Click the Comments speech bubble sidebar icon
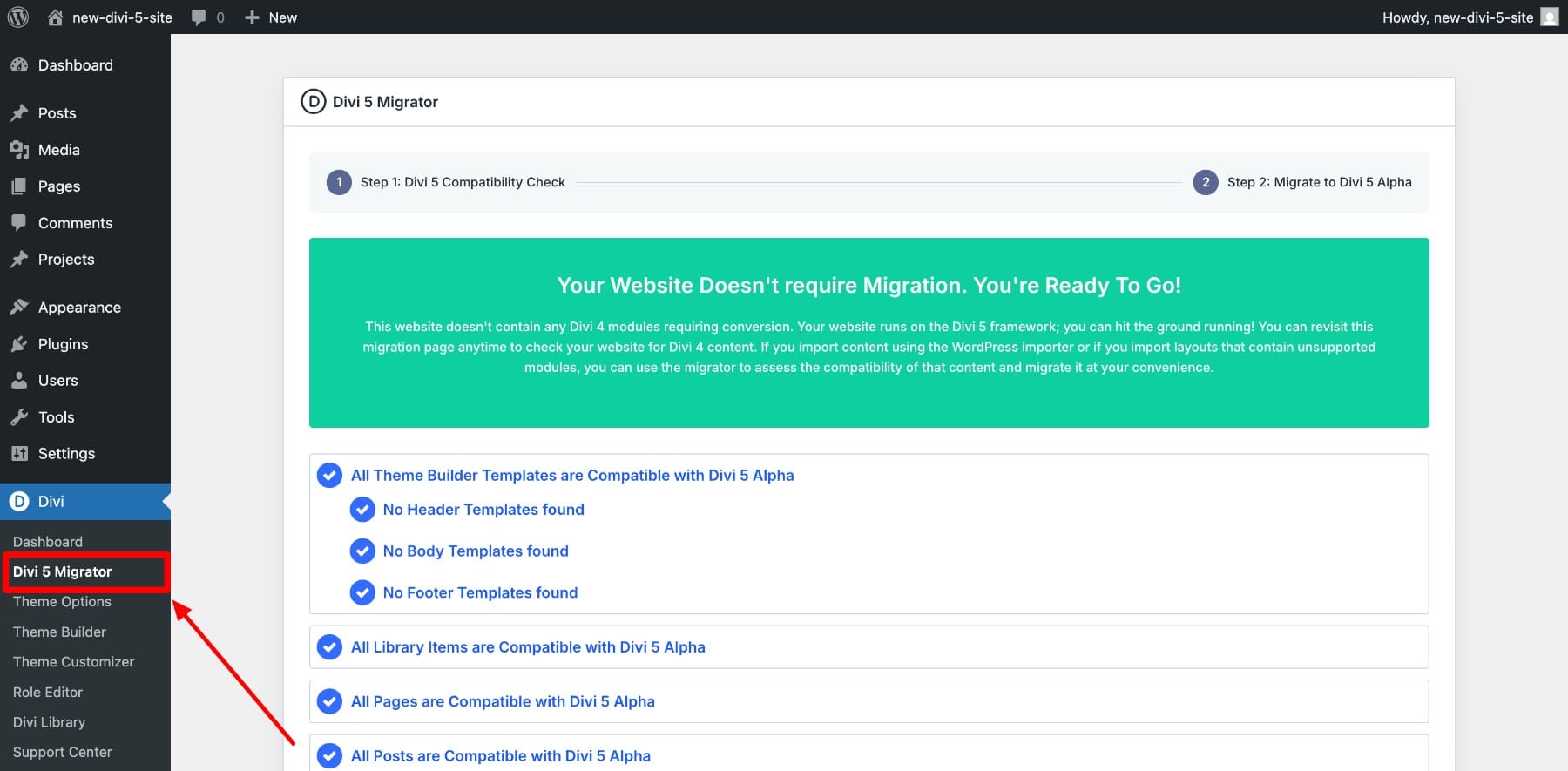1568x771 pixels. tap(19, 223)
